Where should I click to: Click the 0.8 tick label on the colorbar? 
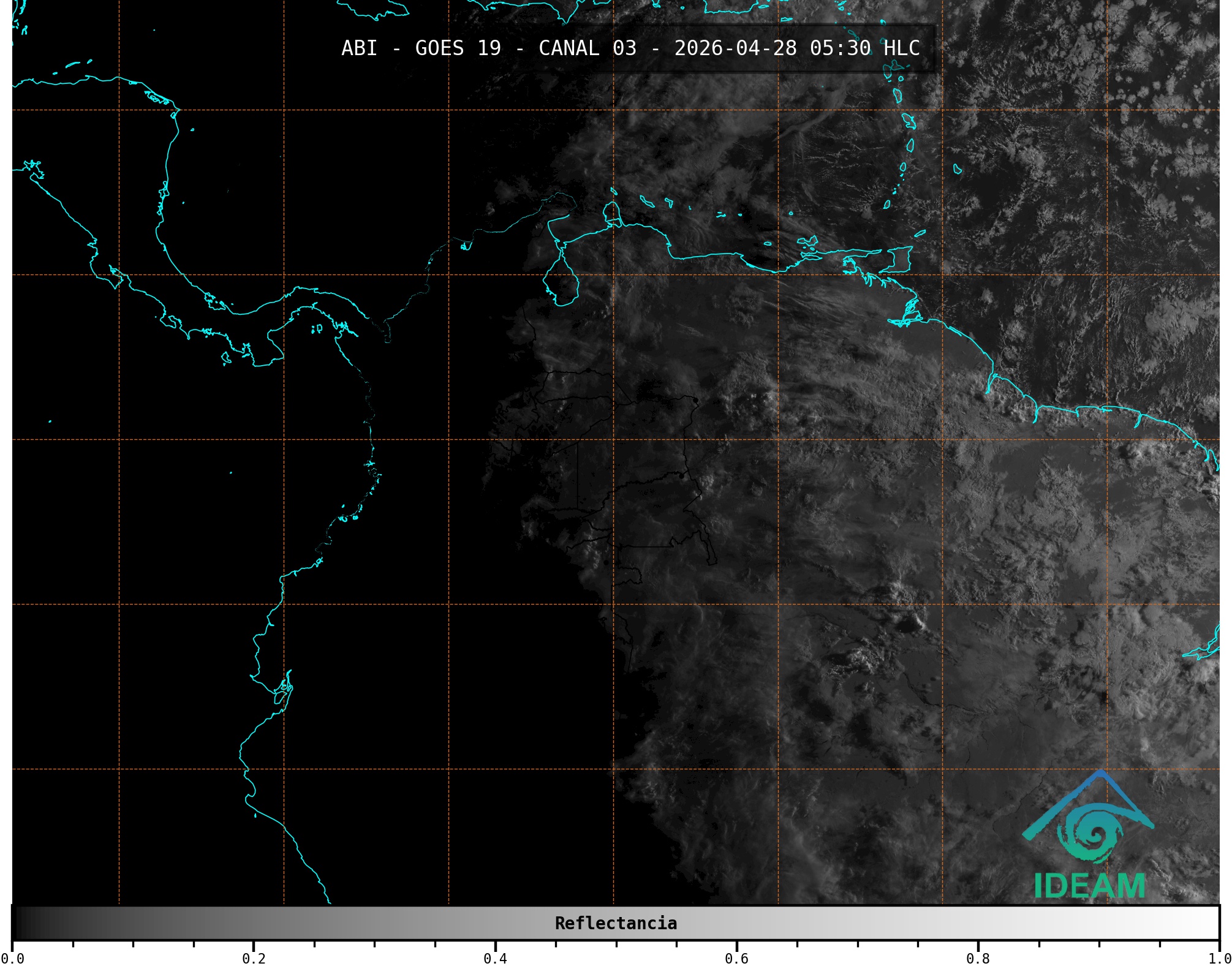(978, 959)
